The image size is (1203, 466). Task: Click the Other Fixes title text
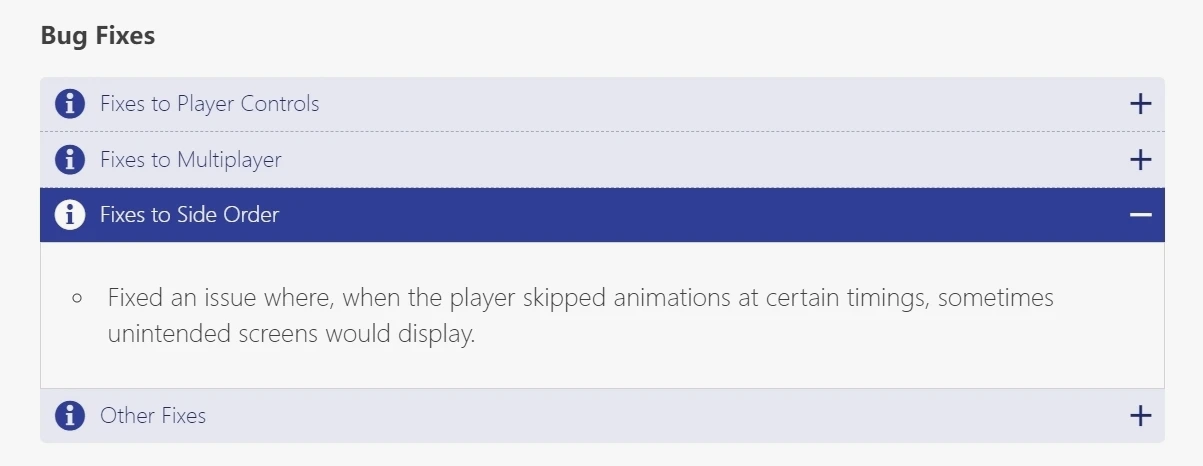tap(153, 416)
